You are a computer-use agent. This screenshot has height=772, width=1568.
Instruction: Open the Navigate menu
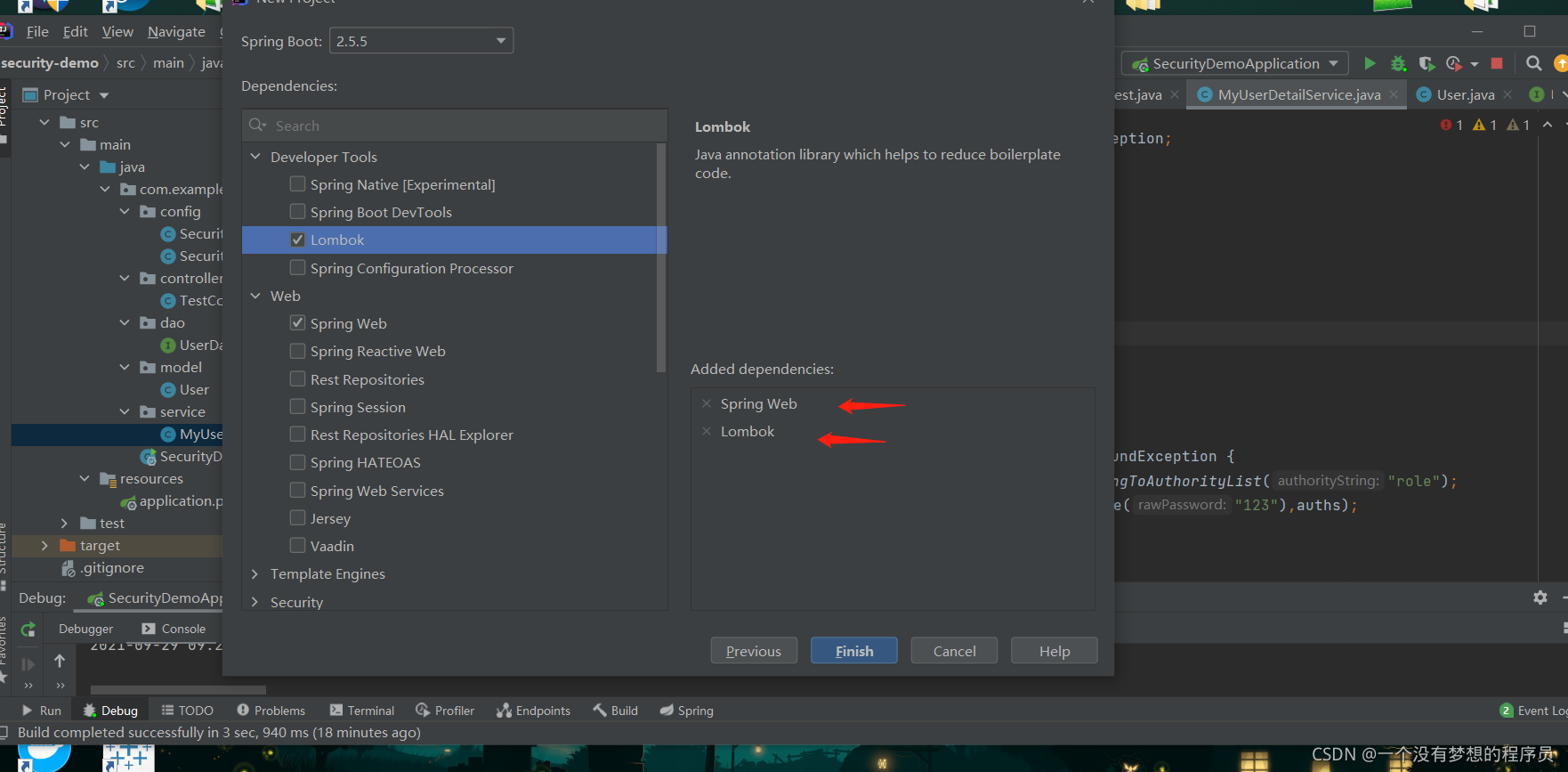(x=176, y=32)
